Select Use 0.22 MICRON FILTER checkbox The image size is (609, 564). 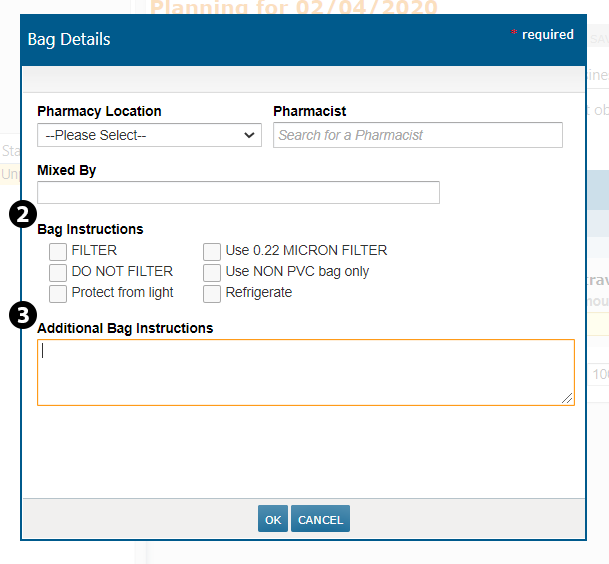pos(212,251)
